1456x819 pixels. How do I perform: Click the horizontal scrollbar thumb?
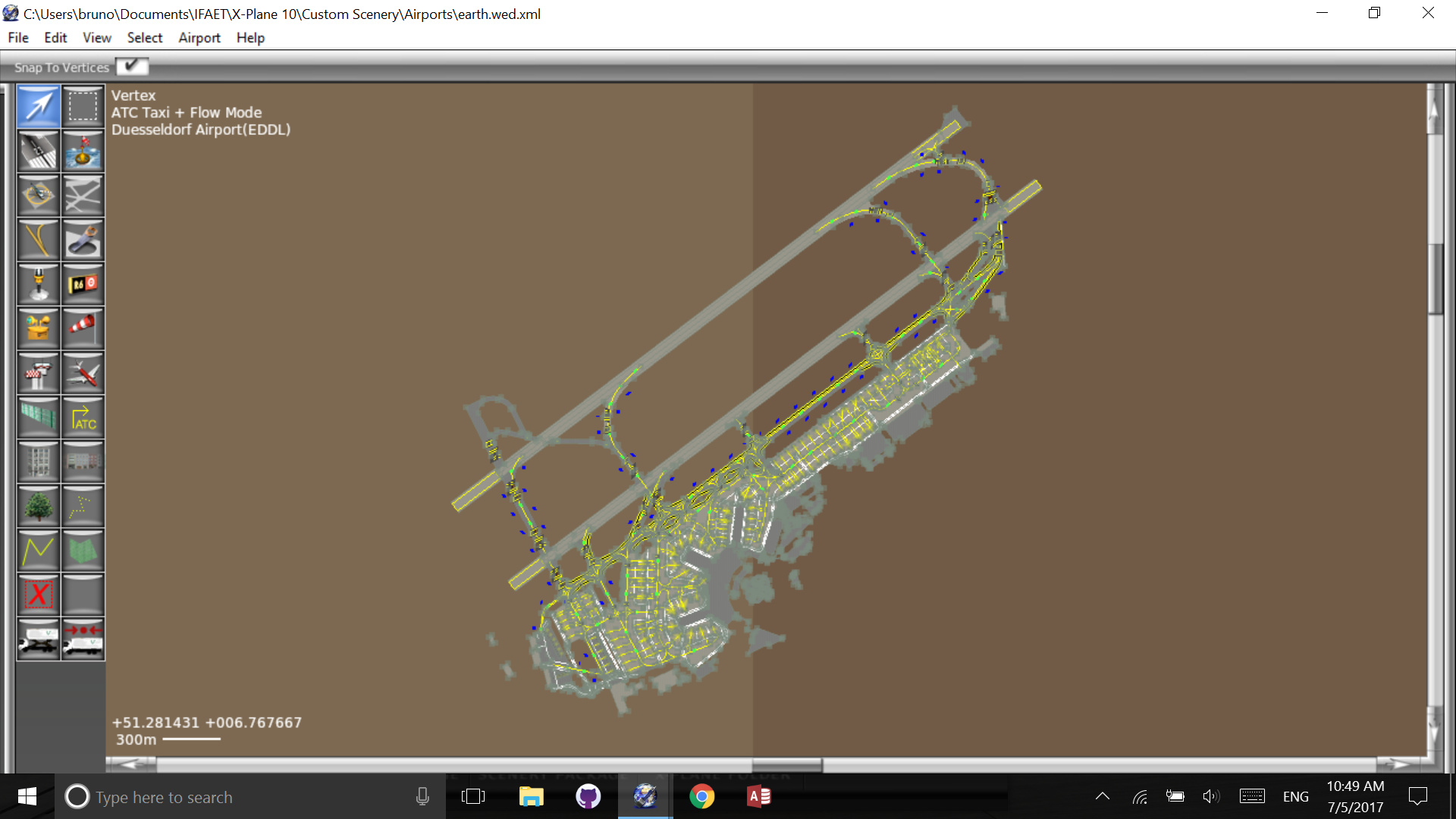click(x=786, y=764)
